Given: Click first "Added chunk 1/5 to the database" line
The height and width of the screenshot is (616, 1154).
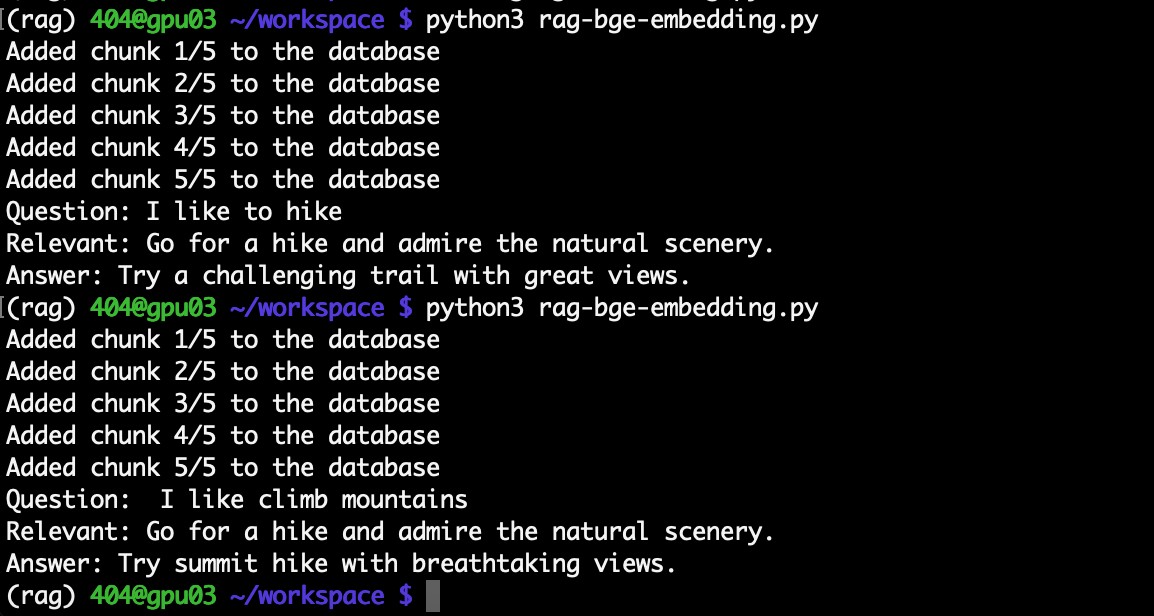Looking at the screenshot, I should click(223, 52).
